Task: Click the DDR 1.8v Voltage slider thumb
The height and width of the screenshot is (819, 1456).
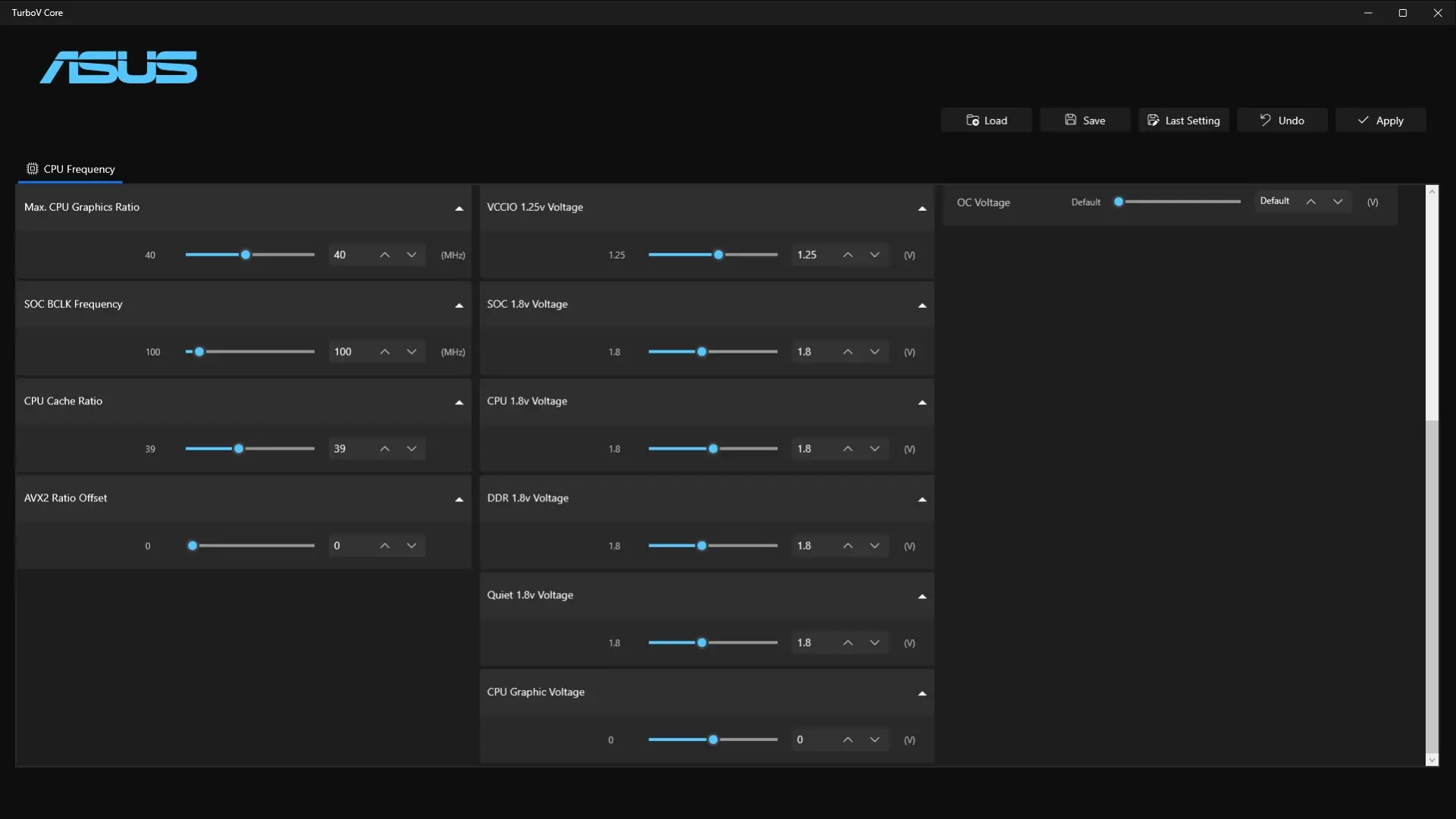Action: tap(701, 546)
